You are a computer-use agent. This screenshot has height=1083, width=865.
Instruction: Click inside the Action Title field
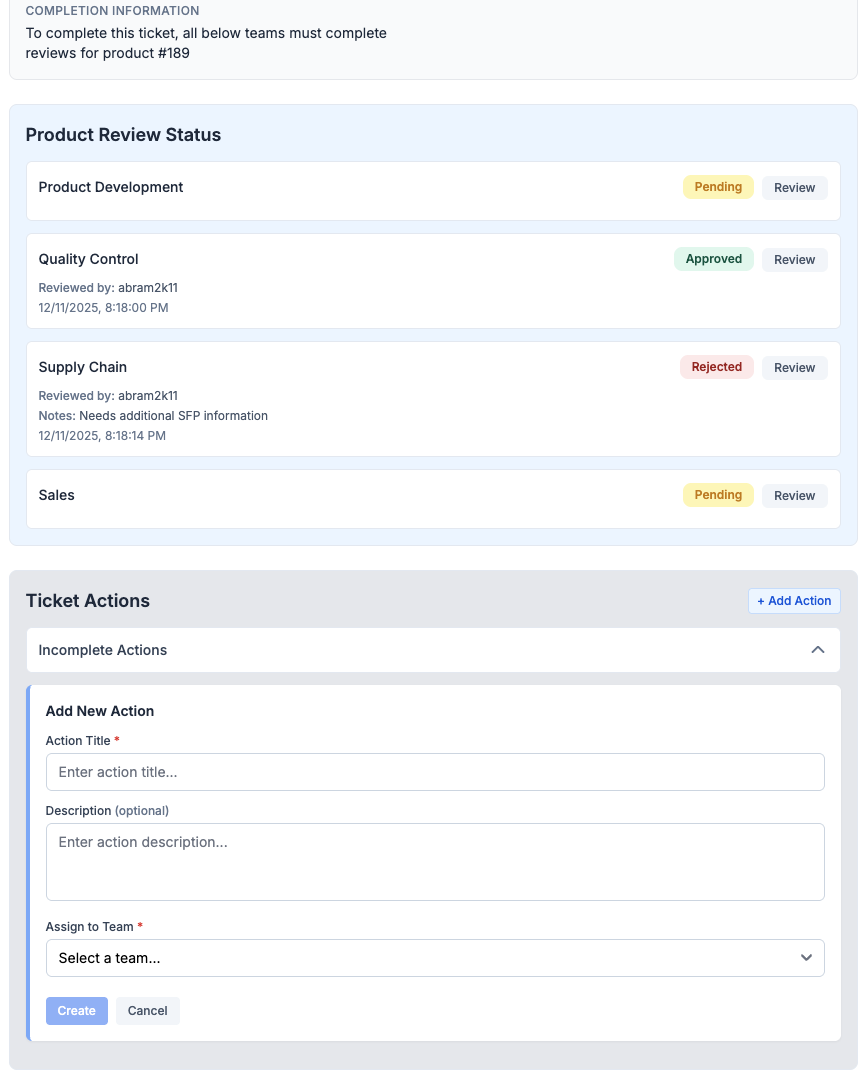click(435, 771)
